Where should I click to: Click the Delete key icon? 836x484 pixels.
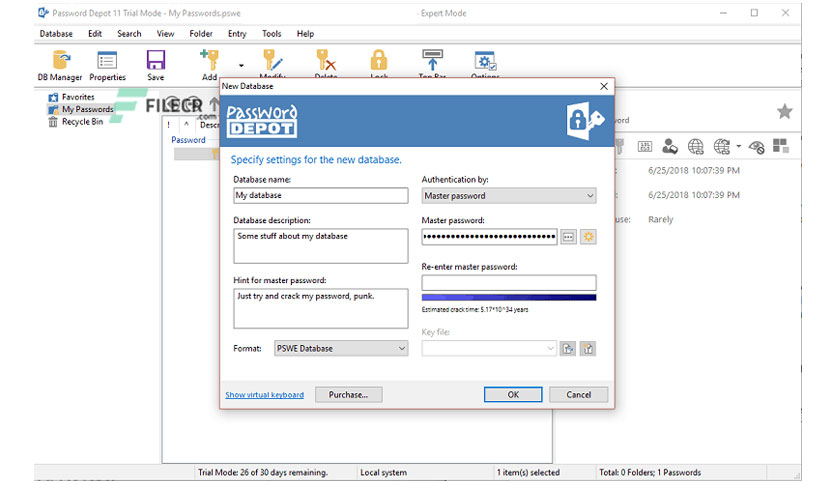tap(325, 60)
